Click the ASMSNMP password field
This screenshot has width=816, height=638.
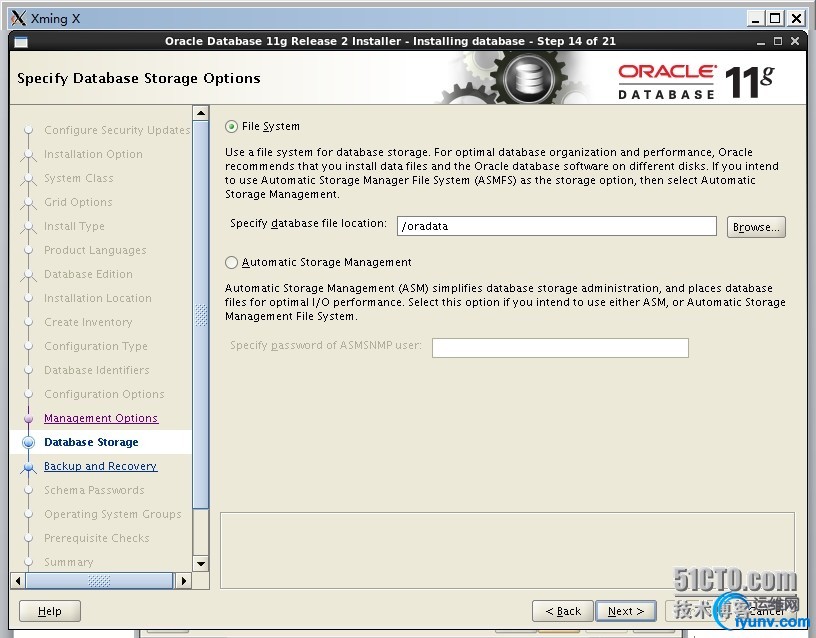pyautogui.click(x=560, y=348)
